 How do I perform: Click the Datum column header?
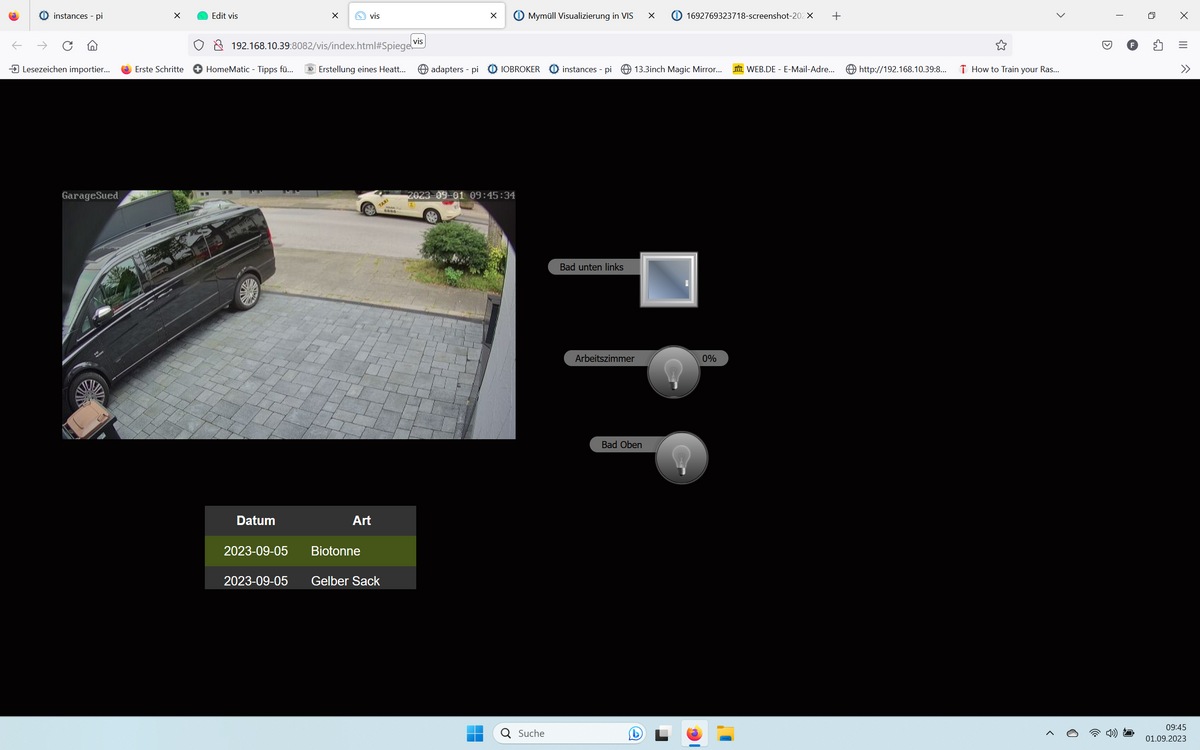(256, 520)
